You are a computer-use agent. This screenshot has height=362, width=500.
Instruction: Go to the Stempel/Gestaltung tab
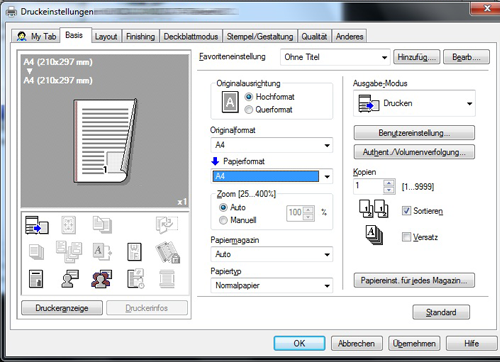[x=260, y=36]
